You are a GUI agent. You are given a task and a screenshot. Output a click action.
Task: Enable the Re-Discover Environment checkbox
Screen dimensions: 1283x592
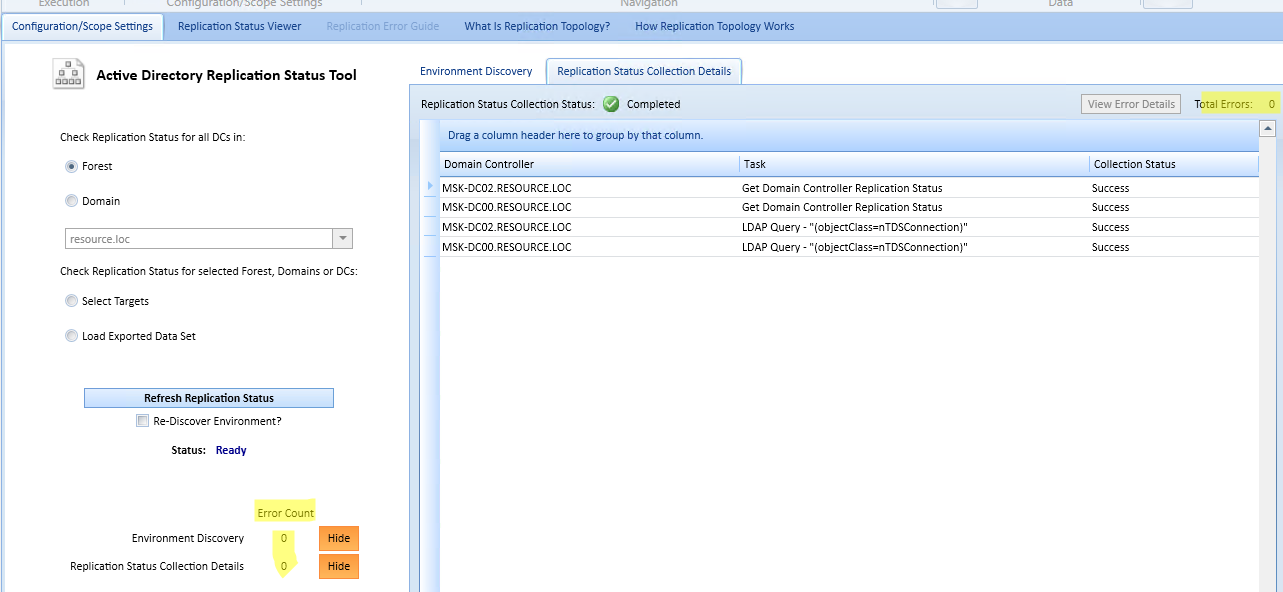pyautogui.click(x=142, y=421)
